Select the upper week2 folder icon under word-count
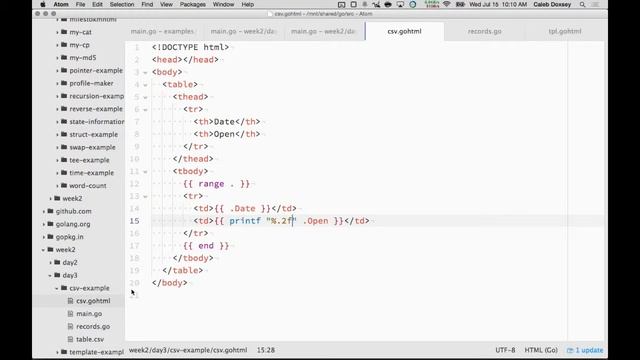Image resolution: width=640 pixels, height=360 pixels. pos(57,198)
